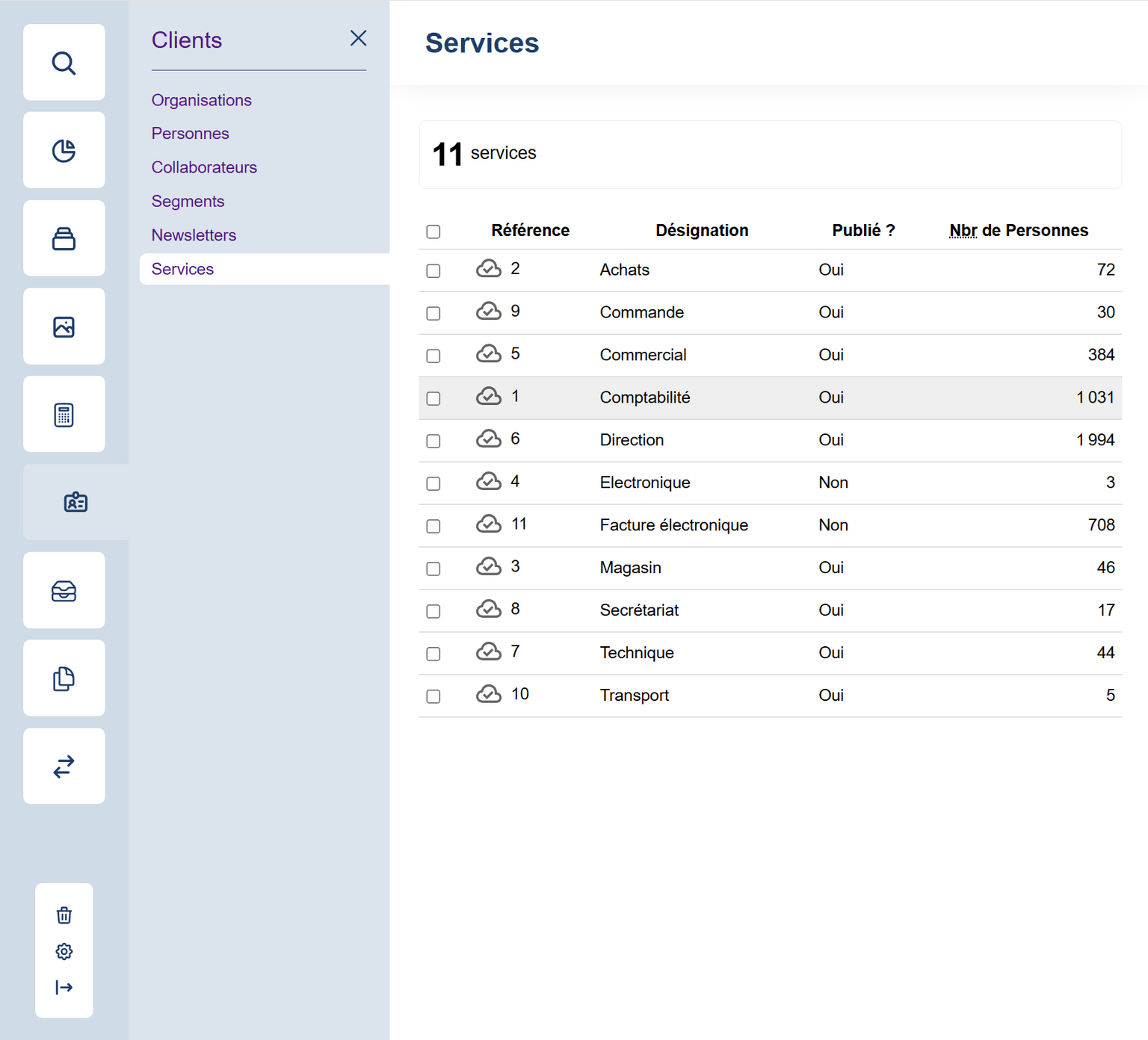Tick the Transport row checkbox

(433, 696)
